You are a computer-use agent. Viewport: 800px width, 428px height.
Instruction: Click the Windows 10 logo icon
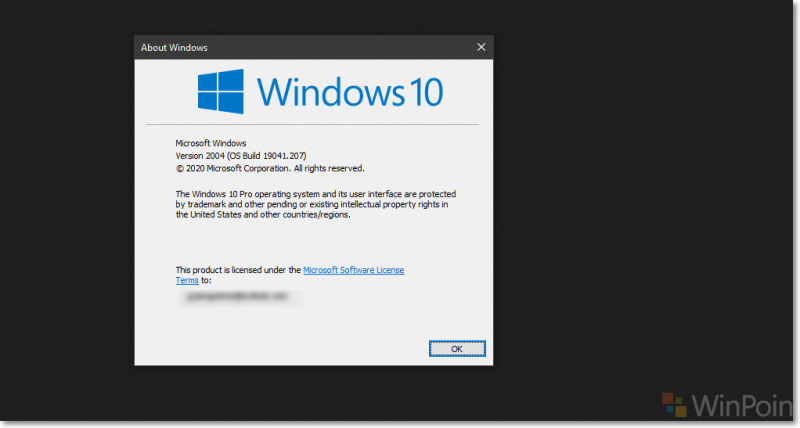coord(220,91)
